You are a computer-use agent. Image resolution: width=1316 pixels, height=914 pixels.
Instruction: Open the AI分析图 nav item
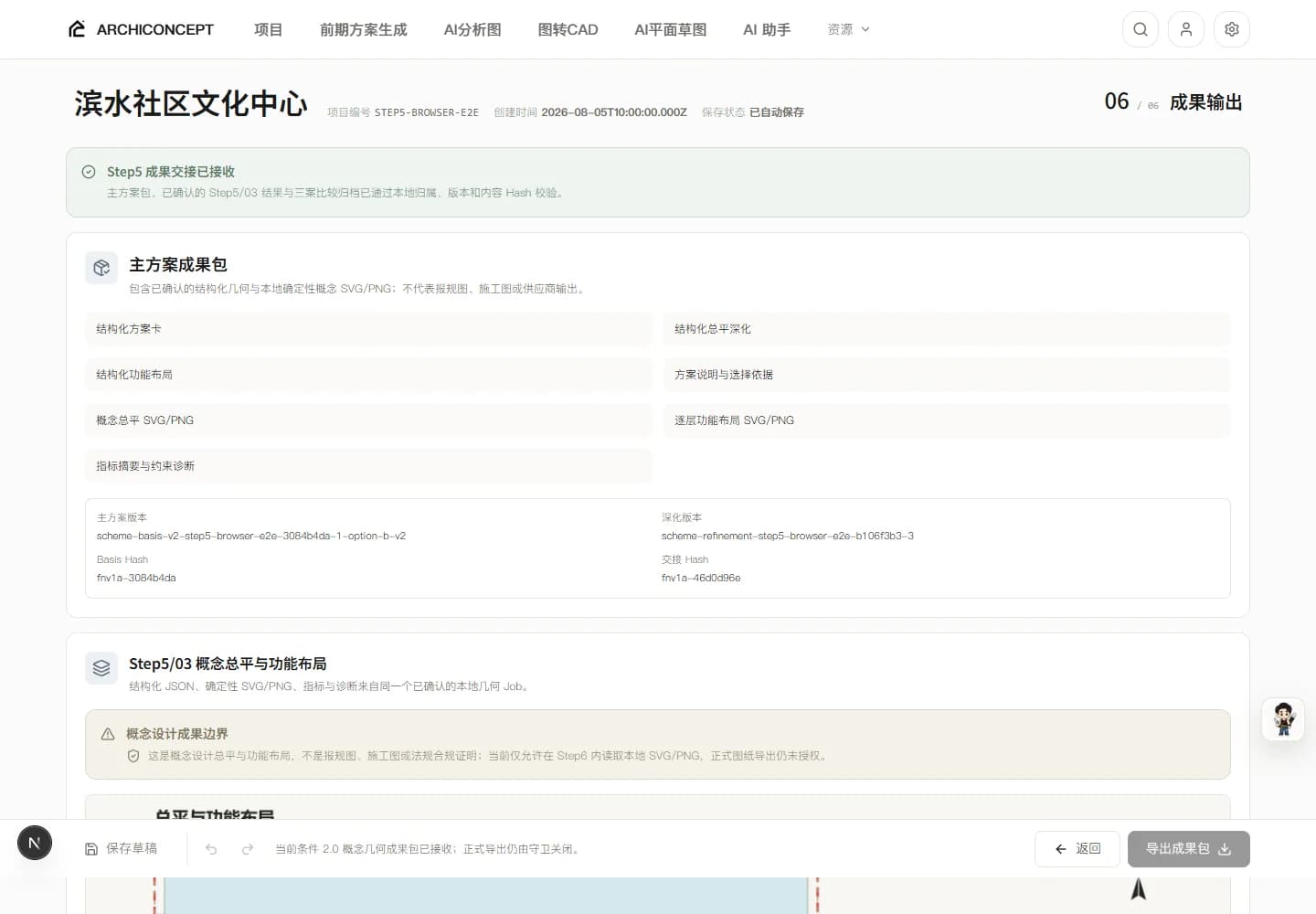point(472,29)
